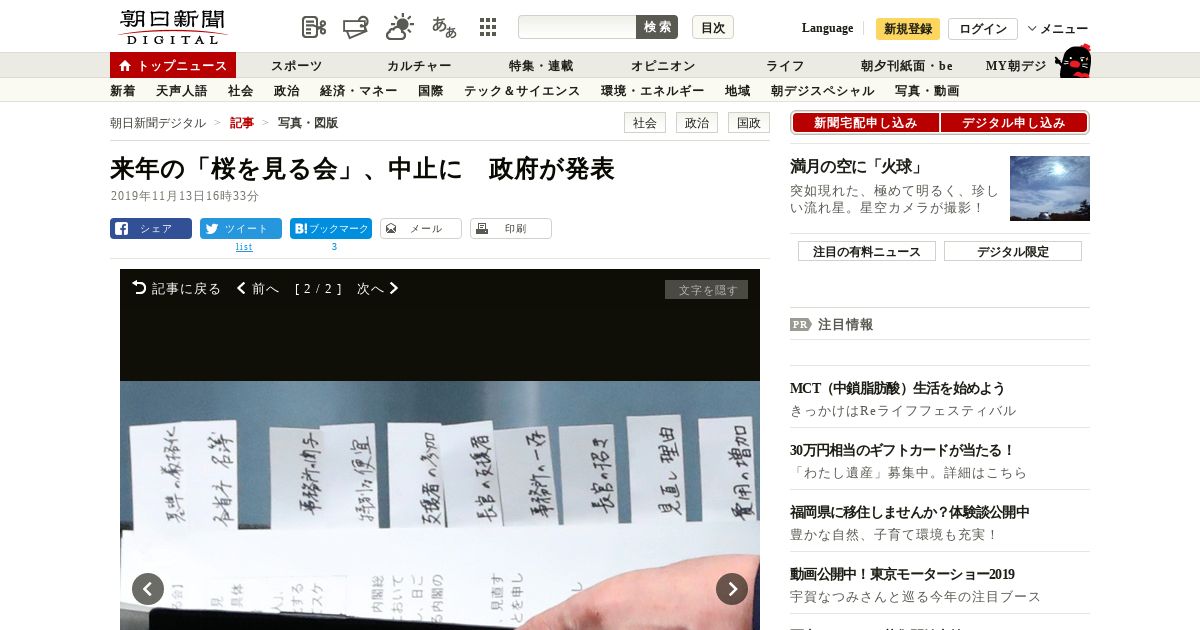Viewport: 1200px width, 630px height.
Task: Click the 検索 search button
Action: (657, 27)
